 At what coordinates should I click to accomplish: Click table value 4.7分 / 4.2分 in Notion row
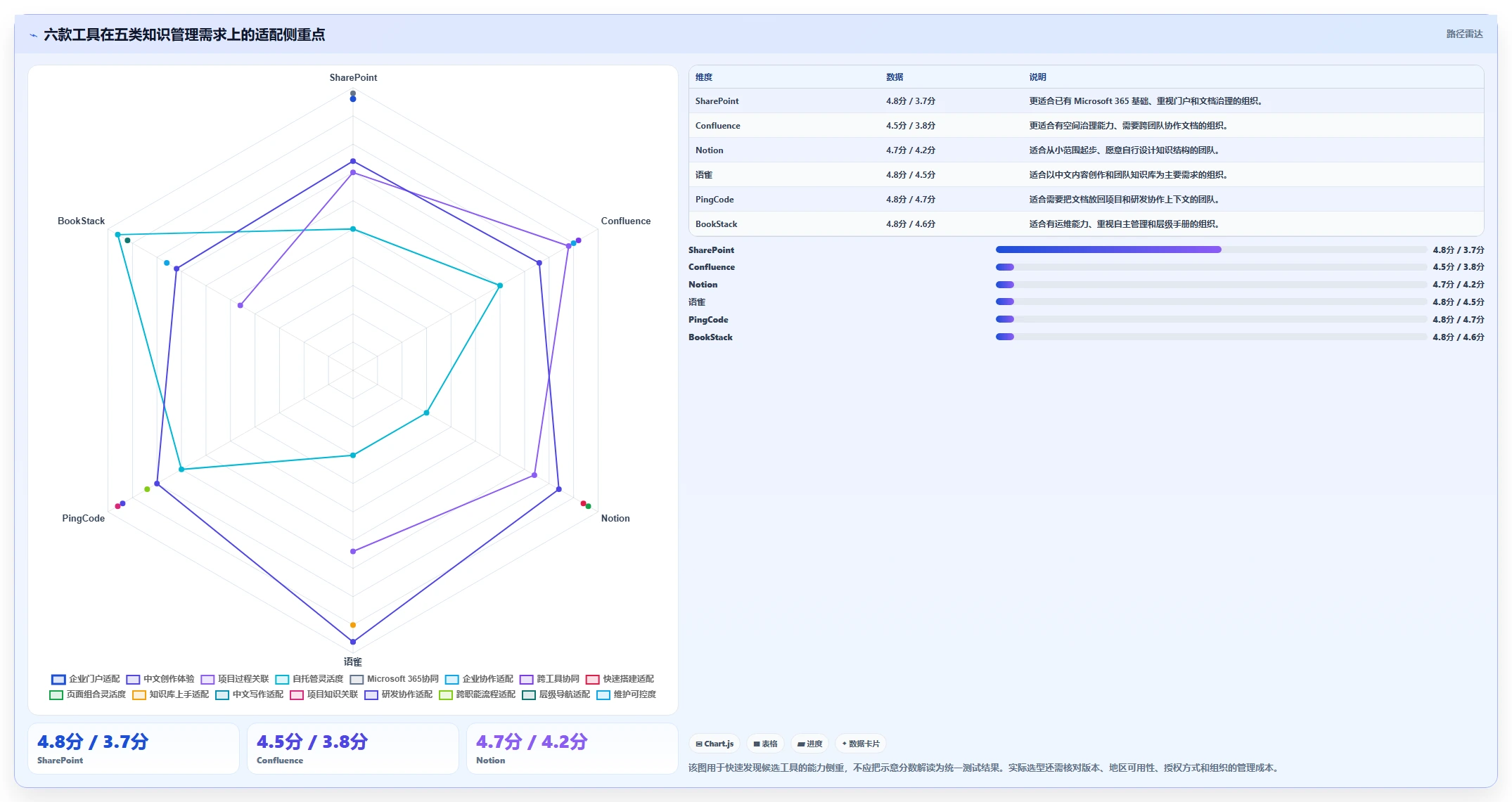point(911,150)
